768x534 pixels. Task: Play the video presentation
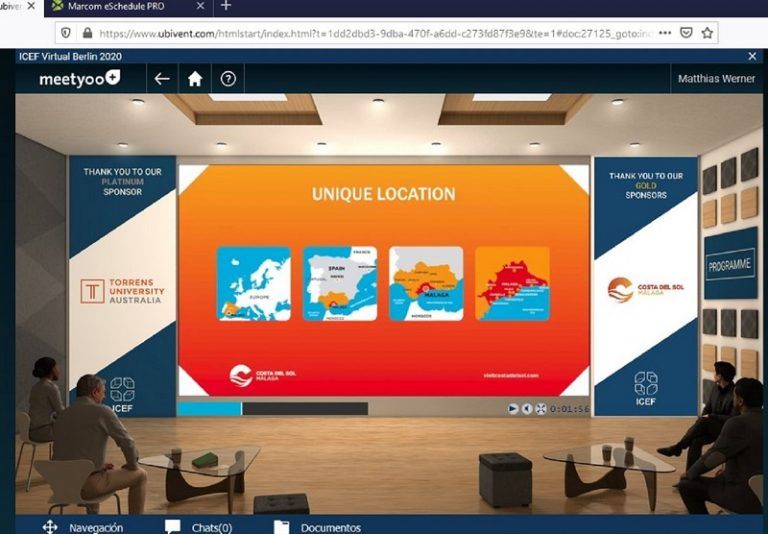(x=512, y=409)
